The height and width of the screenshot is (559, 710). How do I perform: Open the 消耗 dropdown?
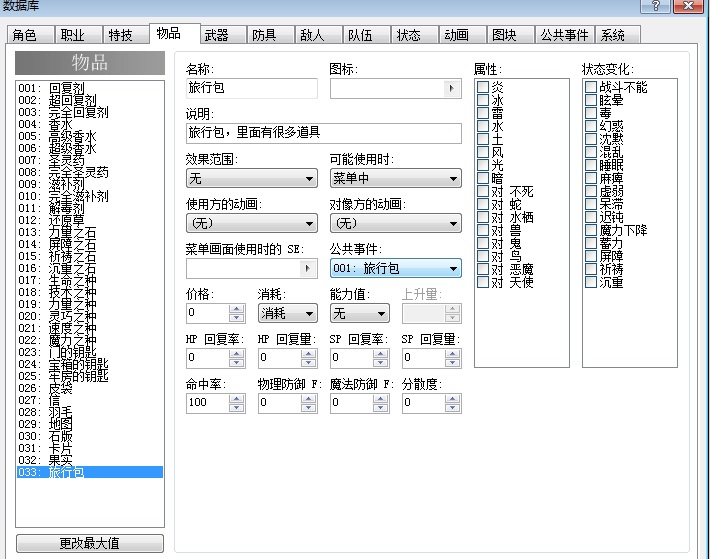288,313
